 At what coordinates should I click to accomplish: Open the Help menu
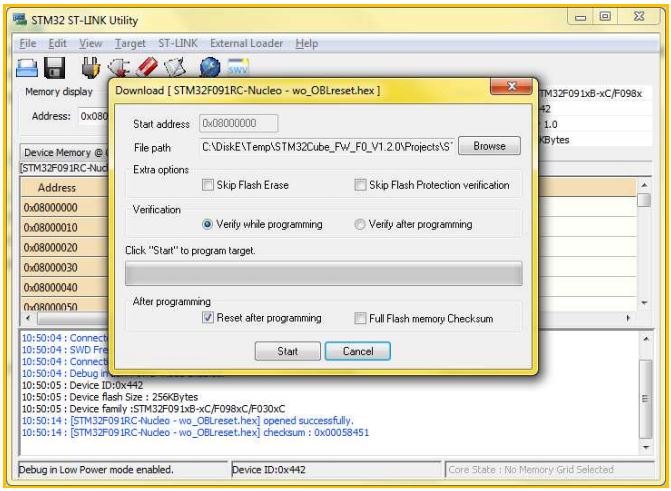point(306,44)
